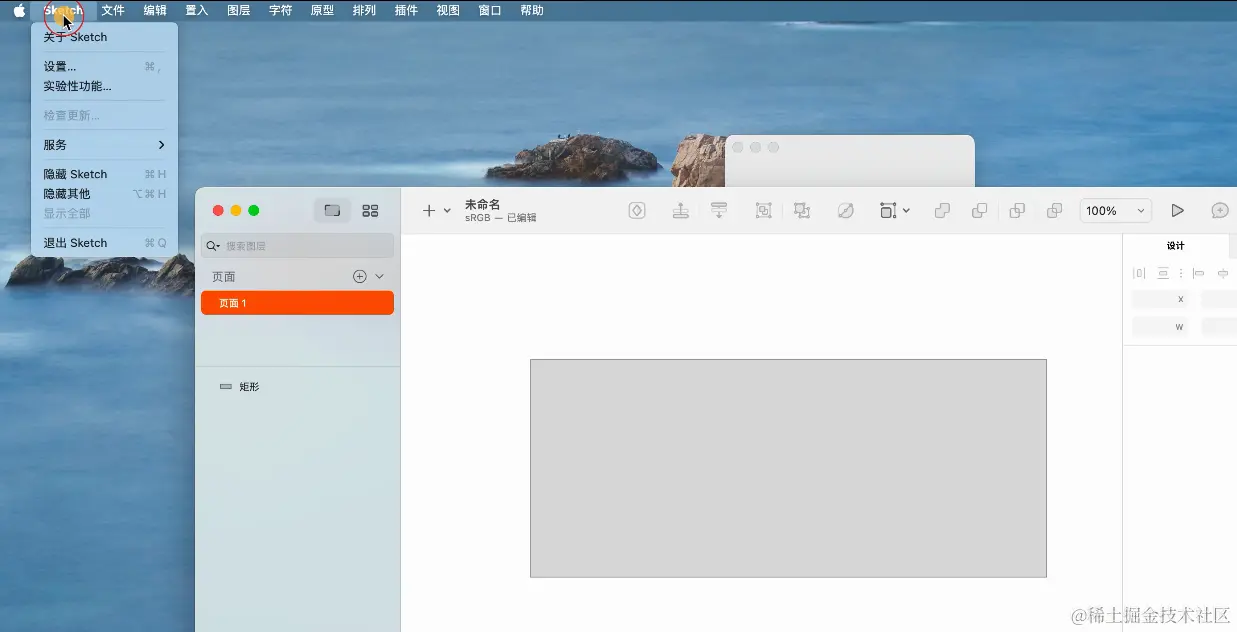Click the inspector more options dots icon
Image resolution: width=1237 pixels, height=632 pixels.
click(1181, 273)
